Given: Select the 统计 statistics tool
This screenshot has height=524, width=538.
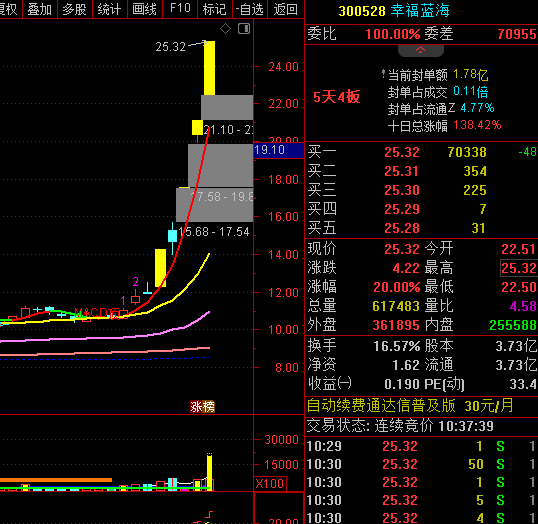Looking at the screenshot, I should coord(110,9).
